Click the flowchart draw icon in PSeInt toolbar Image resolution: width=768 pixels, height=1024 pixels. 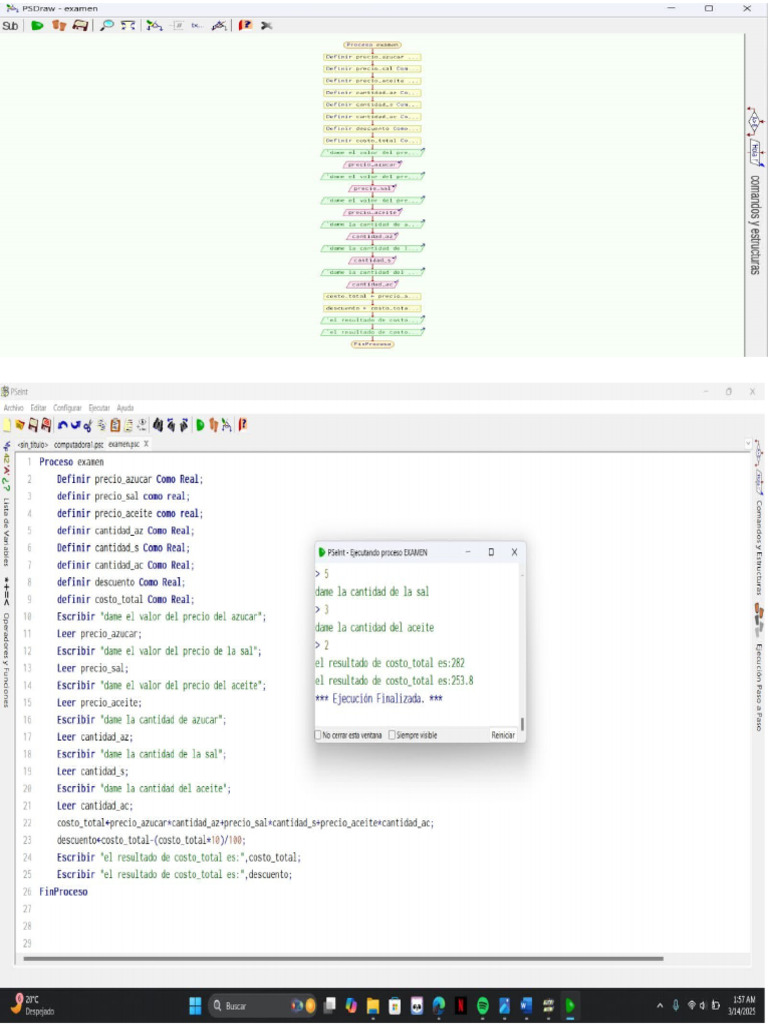click(227, 425)
